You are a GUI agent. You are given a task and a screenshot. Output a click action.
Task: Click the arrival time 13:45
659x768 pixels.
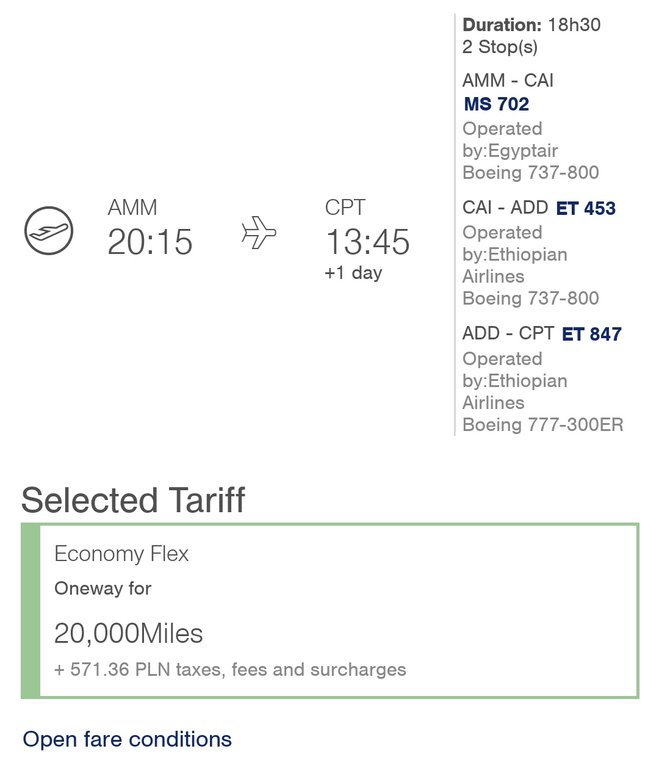pos(367,242)
